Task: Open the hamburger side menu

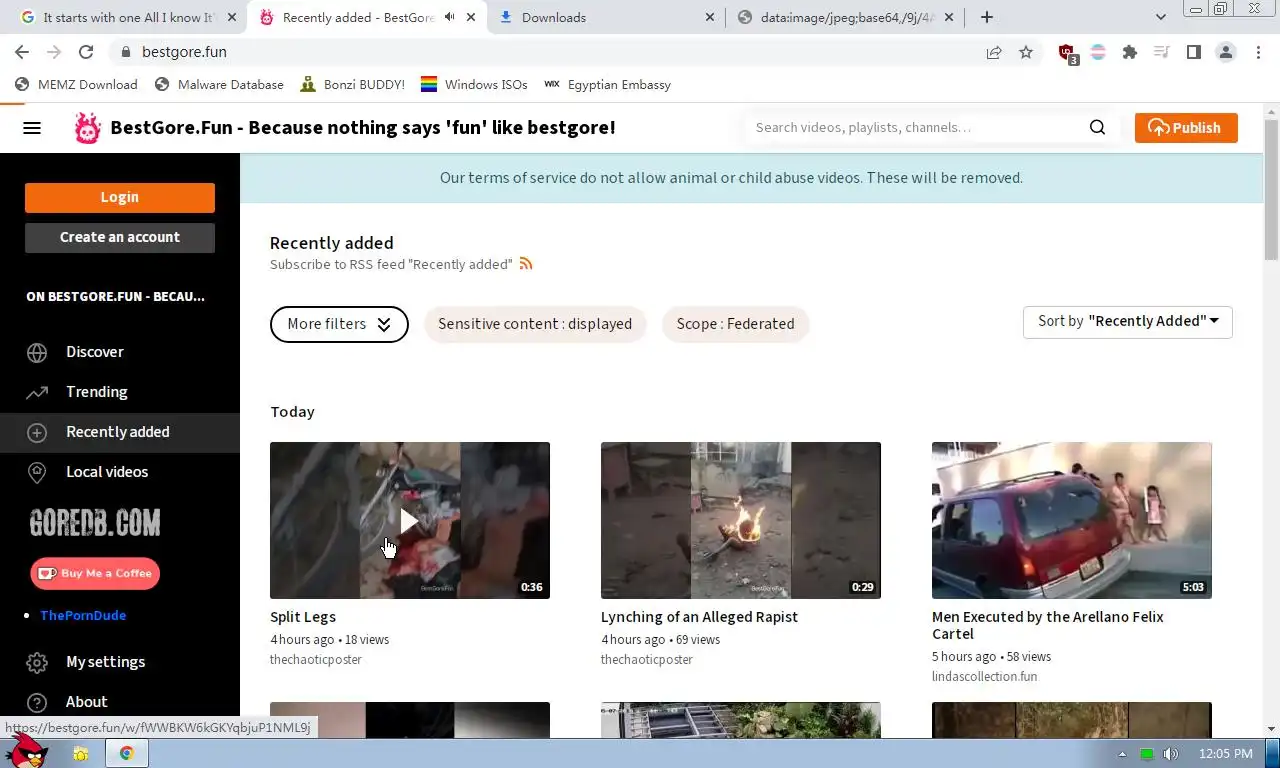Action: 32,128
